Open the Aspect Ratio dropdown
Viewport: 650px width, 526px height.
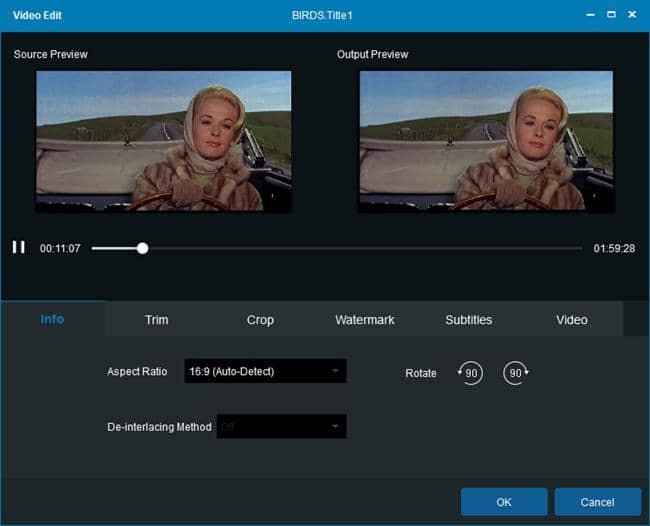pos(265,371)
